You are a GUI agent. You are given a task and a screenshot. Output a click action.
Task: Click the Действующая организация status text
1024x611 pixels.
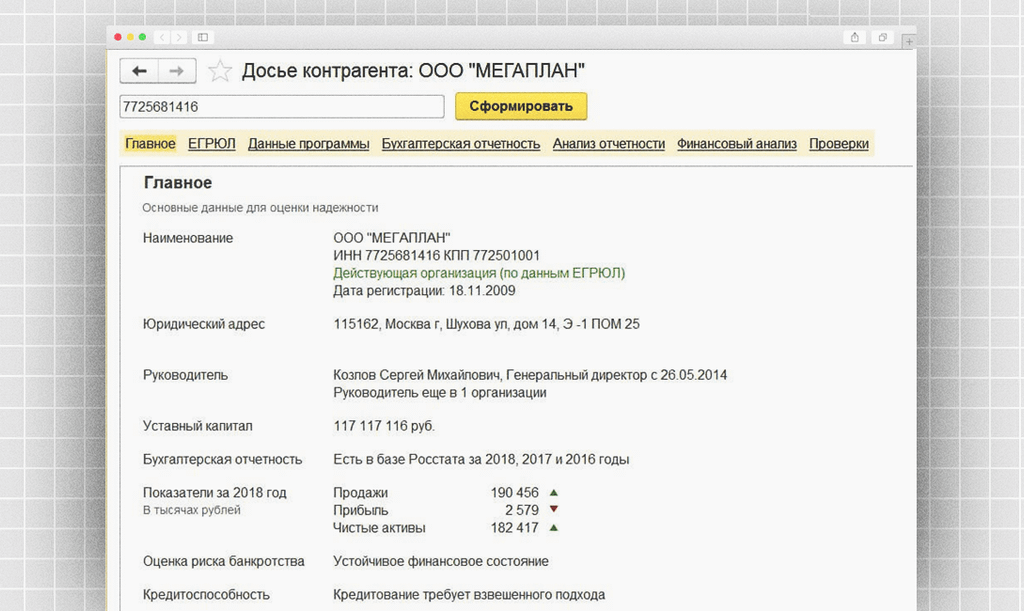pos(479,273)
